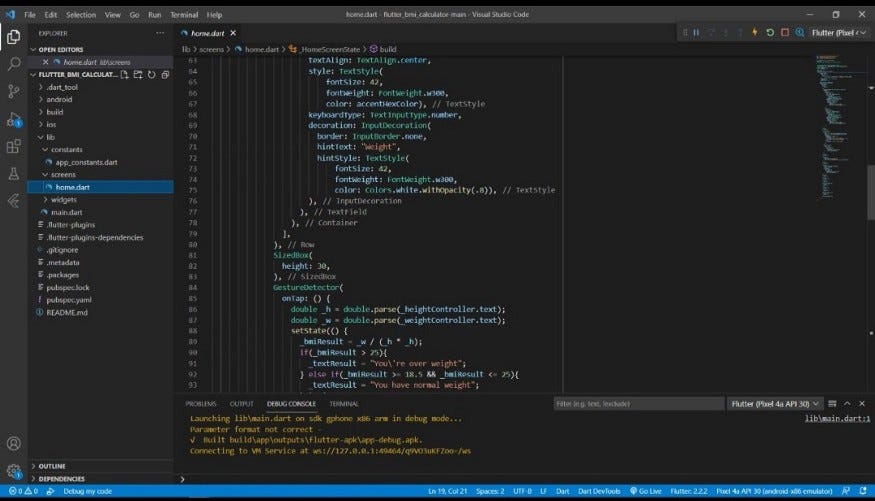The height and width of the screenshot is (501, 875).
Task: Create a new file in explorer
Action: [124, 74]
